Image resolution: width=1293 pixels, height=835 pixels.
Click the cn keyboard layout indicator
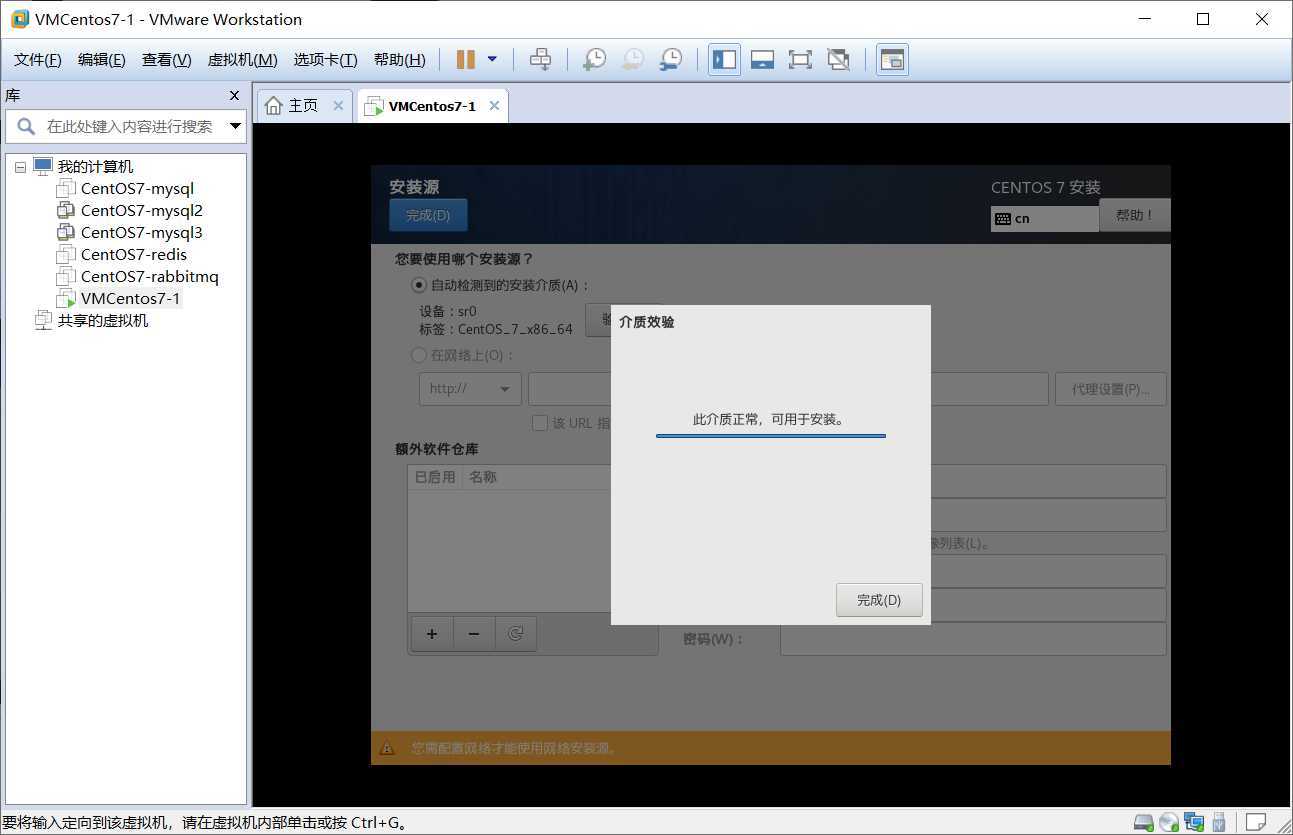[x=1044, y=218]
